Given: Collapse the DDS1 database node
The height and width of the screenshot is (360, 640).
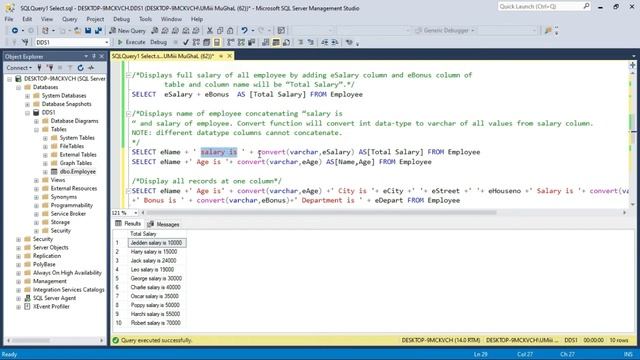Looking at the screenshot, I should [27, 112].
